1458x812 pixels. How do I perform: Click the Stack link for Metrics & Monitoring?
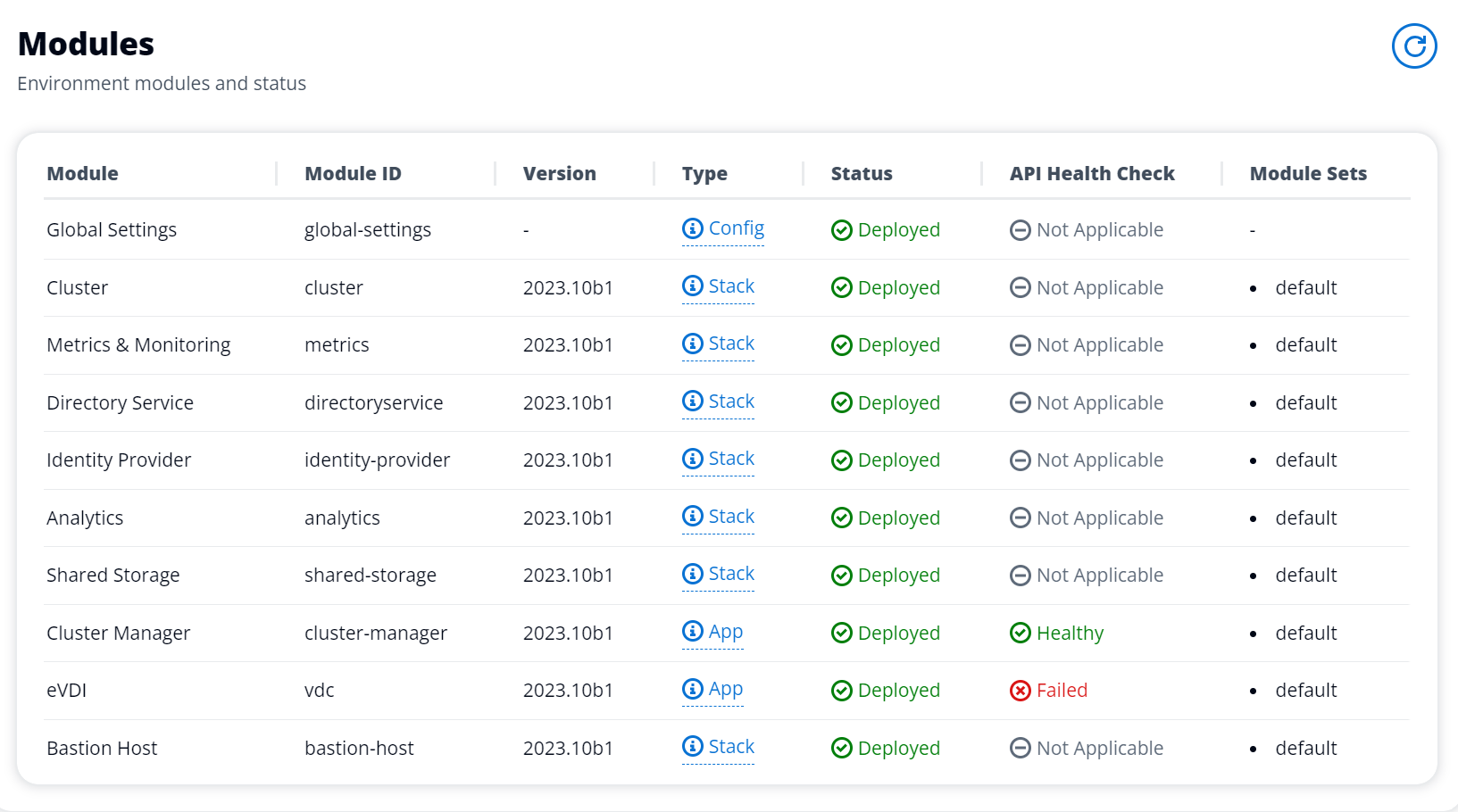point(731,344)
